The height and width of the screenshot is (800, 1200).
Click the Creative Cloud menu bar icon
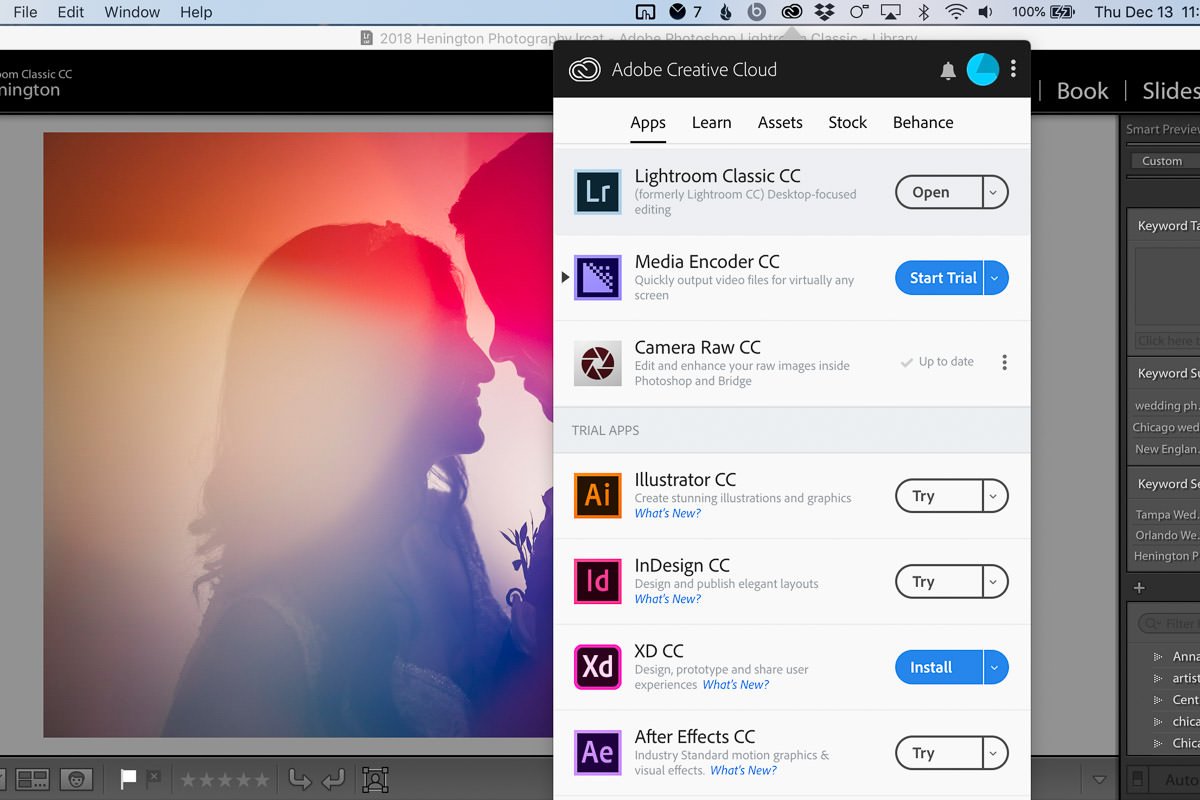pos(791,12)
